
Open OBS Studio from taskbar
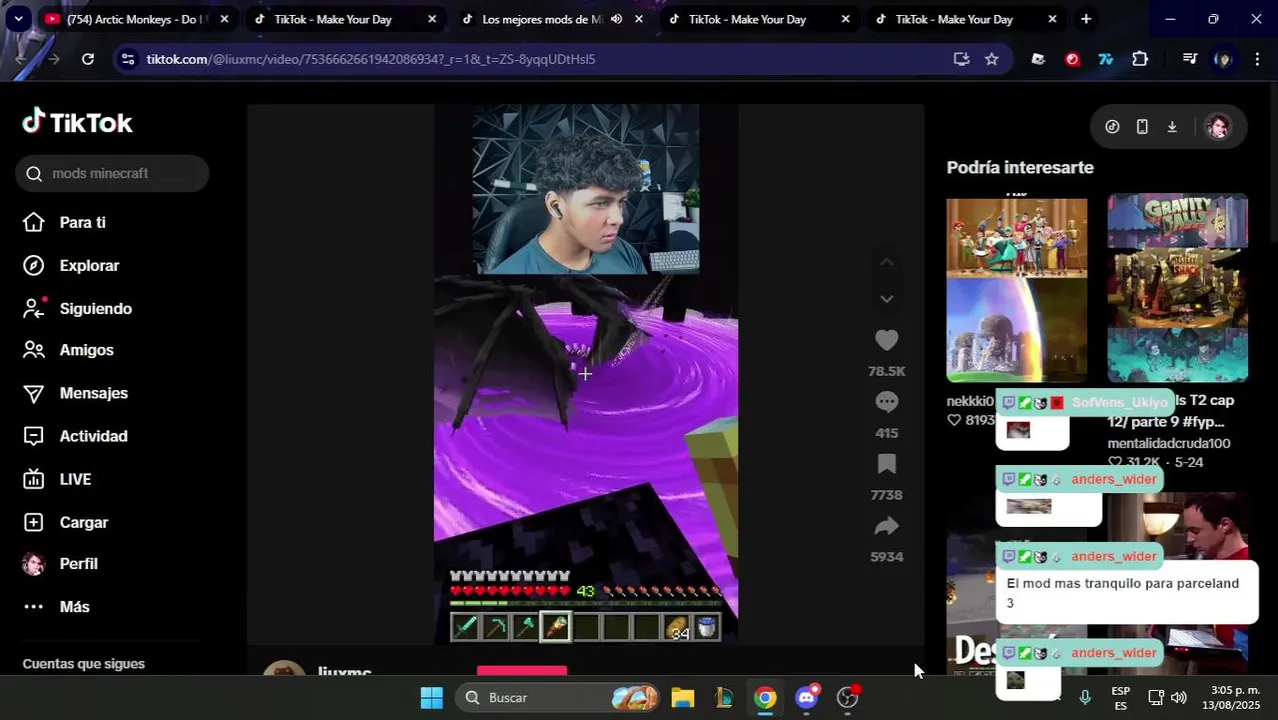click(848, 697)
